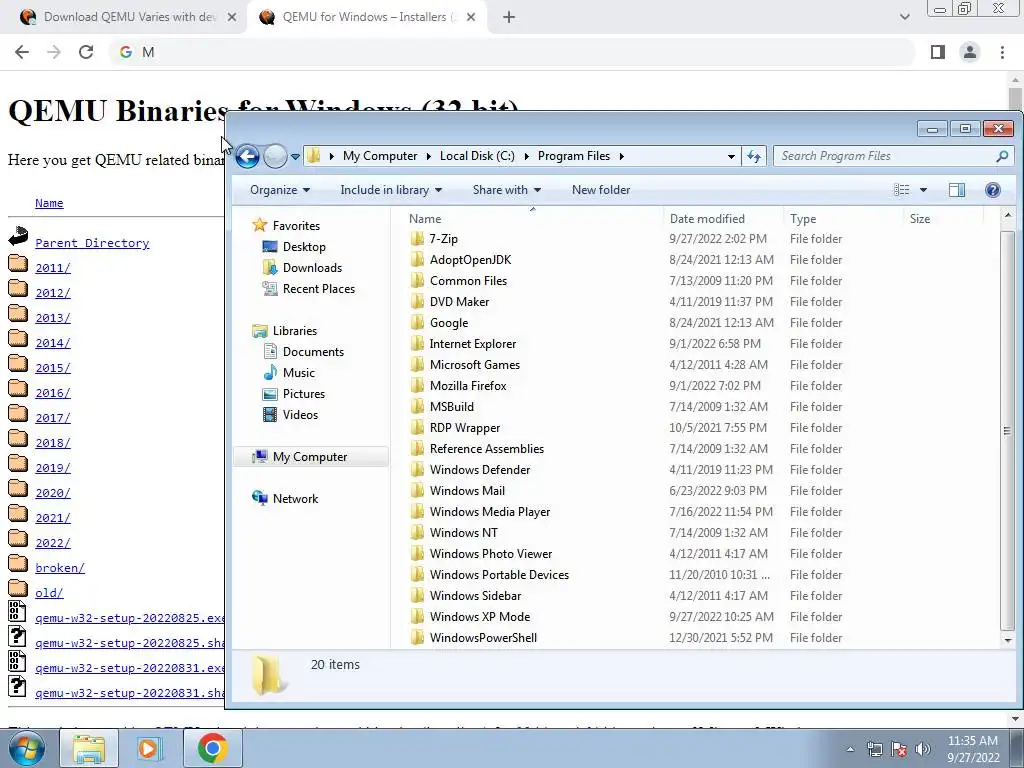Expand the arrow after Program Files breadcrumb
The width and height of the screenshot is (1024, 768).
(622, 156)
